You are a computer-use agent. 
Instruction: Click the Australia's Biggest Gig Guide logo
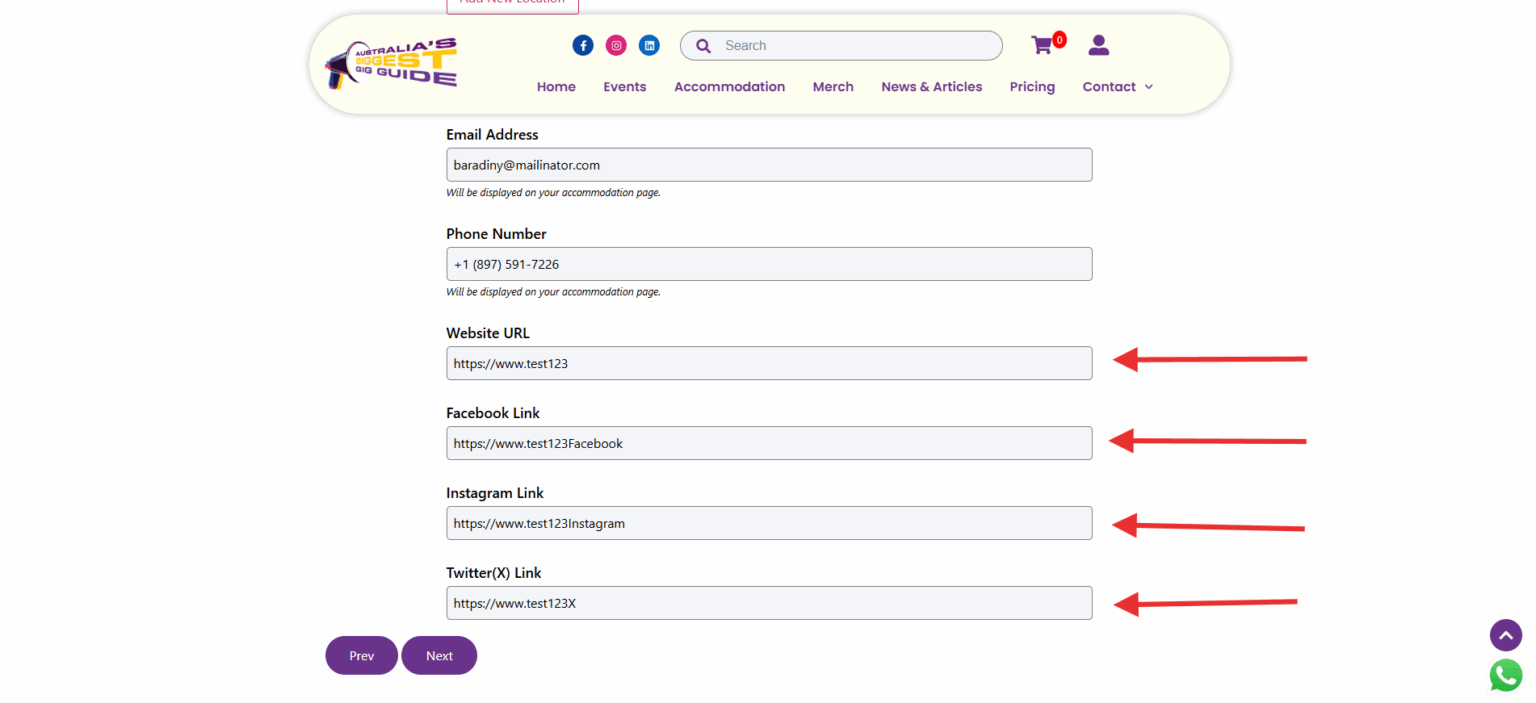pos(391,62)
